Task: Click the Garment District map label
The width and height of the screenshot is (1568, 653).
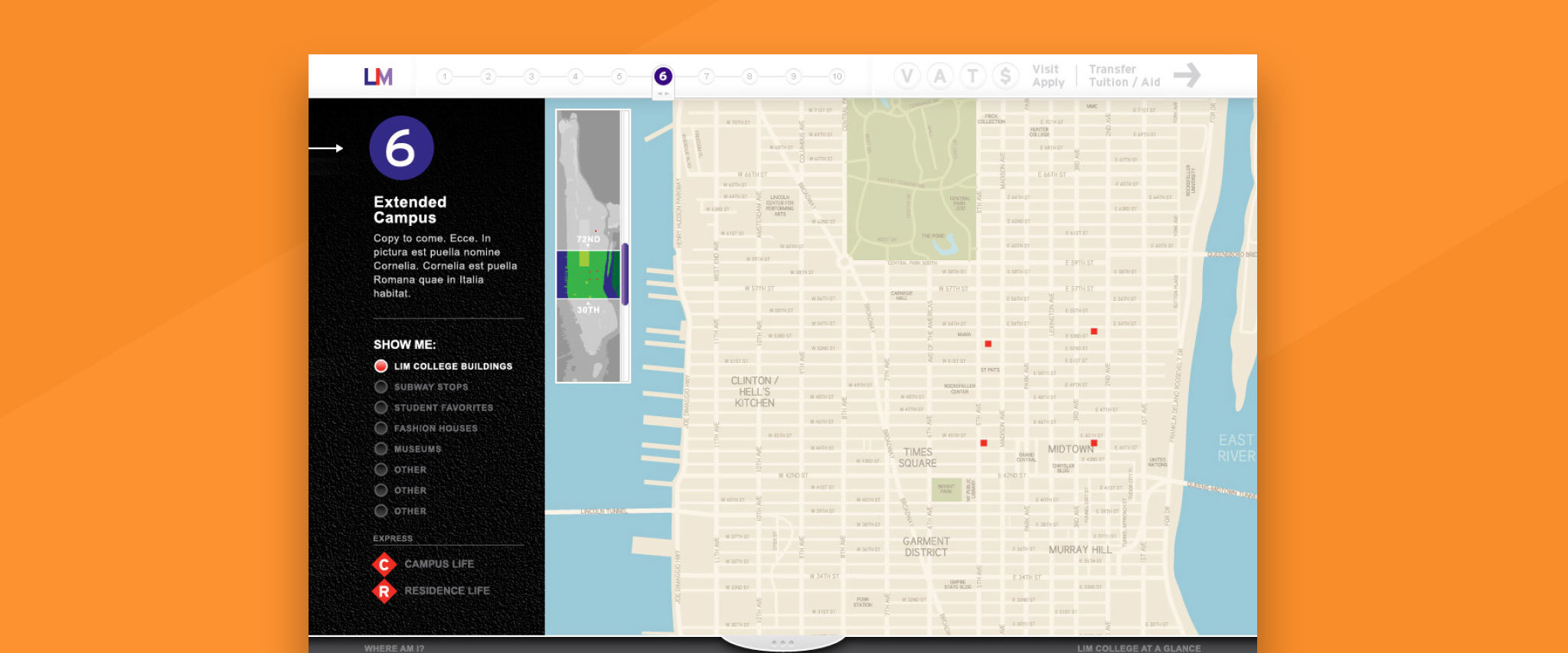Action: [926, 547]
